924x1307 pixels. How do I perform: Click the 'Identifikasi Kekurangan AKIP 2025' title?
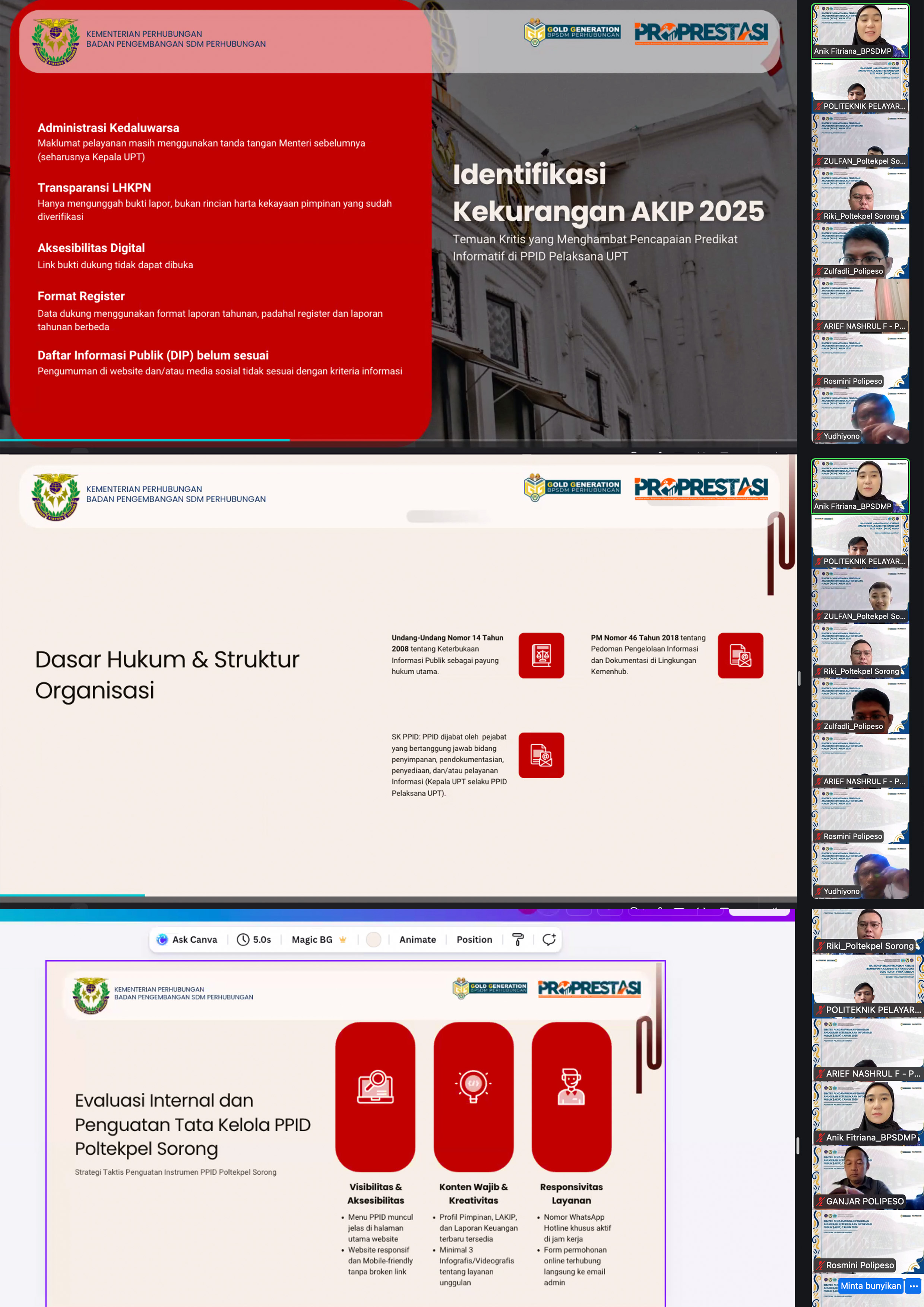608,192
